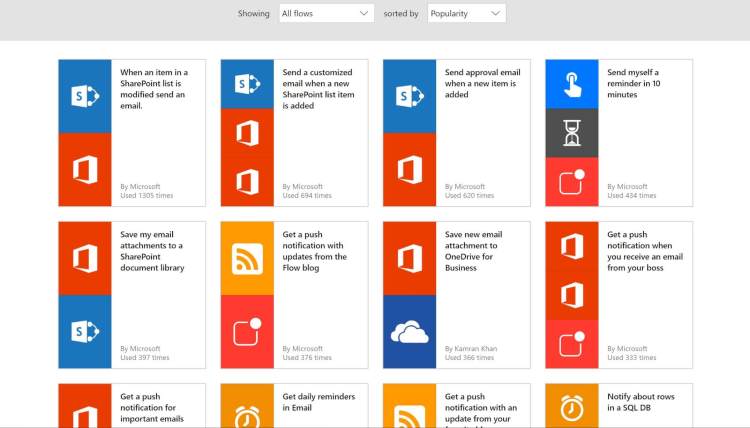The width and height of the screenshot is (750, 428).
Task: Click 'By Kamran Khan' author text
Action: [471, 349]
